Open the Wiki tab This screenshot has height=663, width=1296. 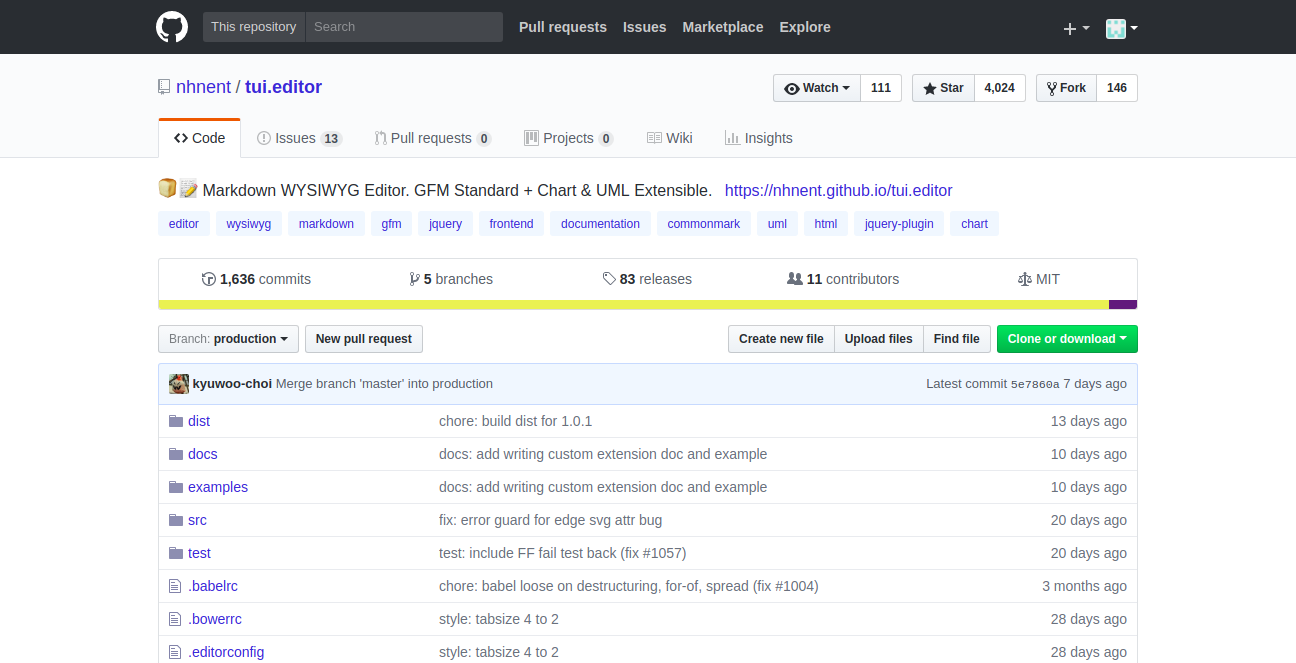point(670,138)
